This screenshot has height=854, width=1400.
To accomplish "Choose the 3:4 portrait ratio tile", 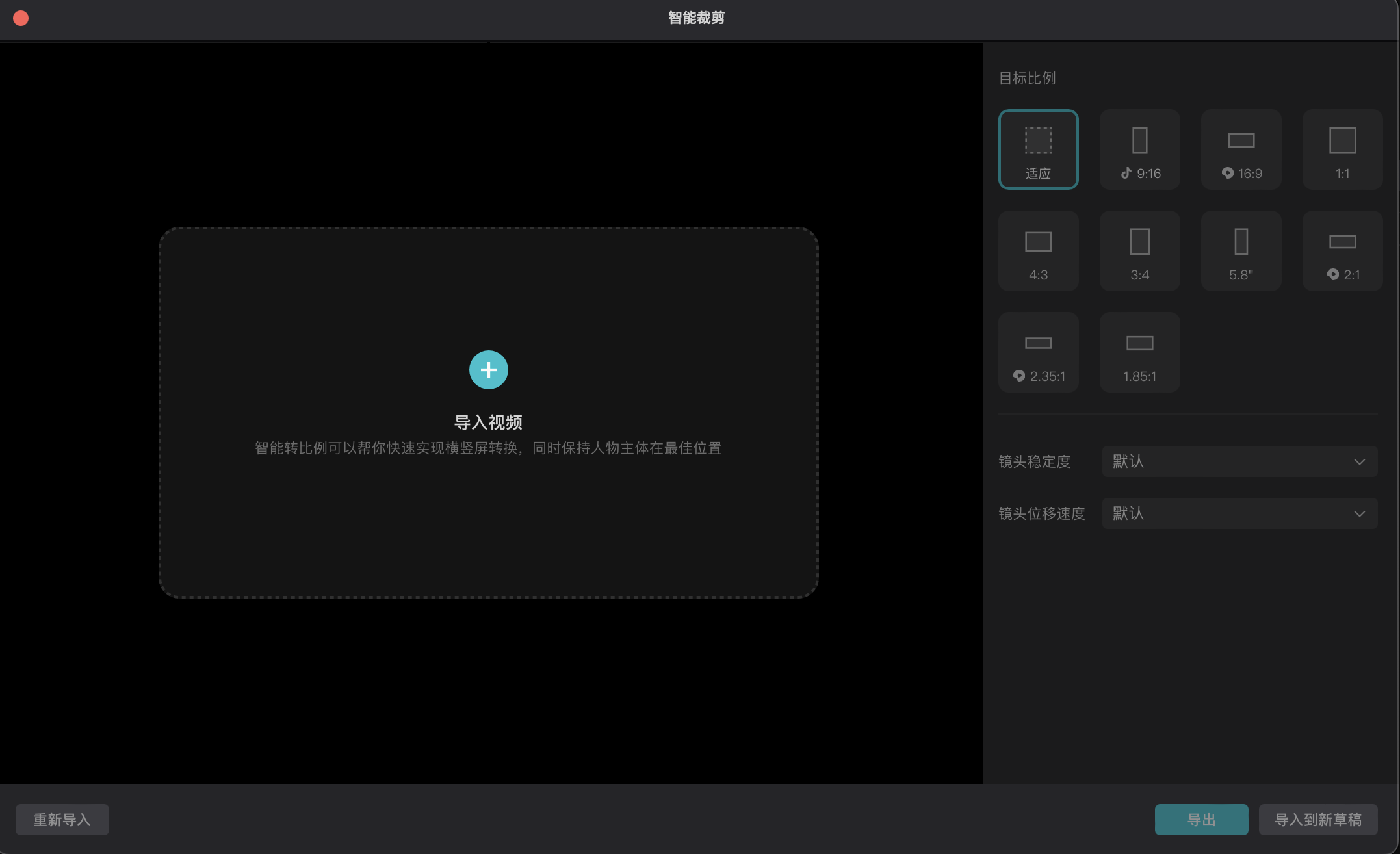I will click(1139, 251).
